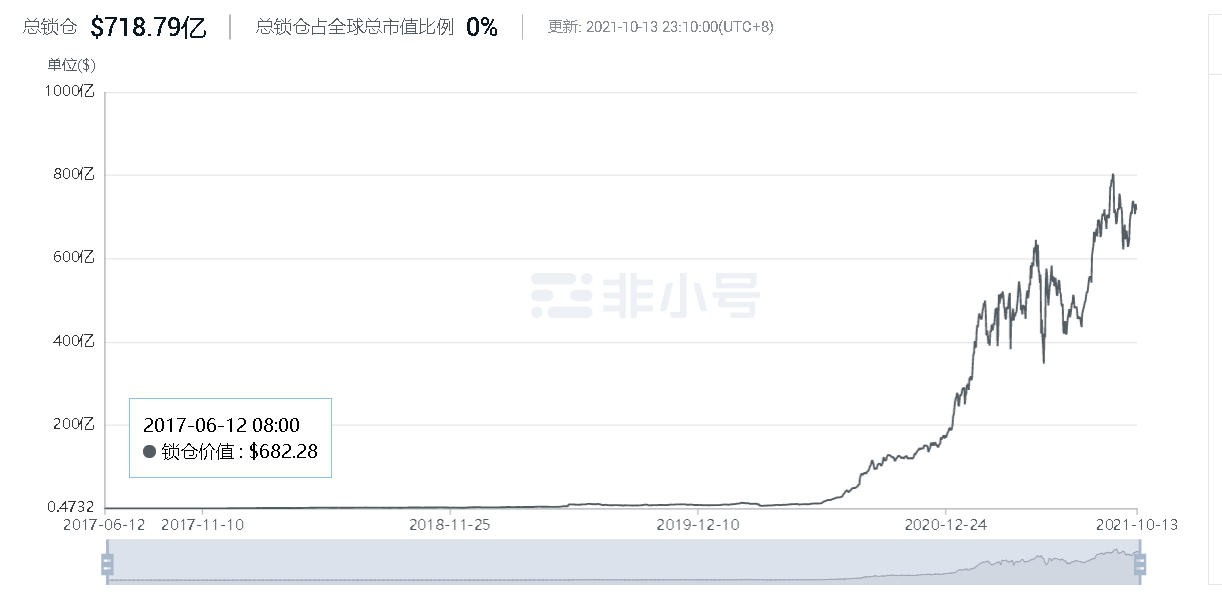Click the 锁仓价值 $682.28 tooltip text
Image resolution: width=1222 pixels, height=612 pixels.
point(239,451)
